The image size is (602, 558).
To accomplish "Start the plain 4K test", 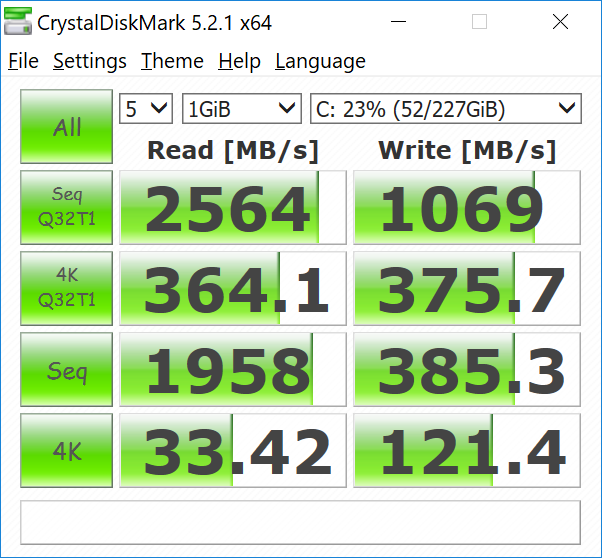I will click(66, 450).
